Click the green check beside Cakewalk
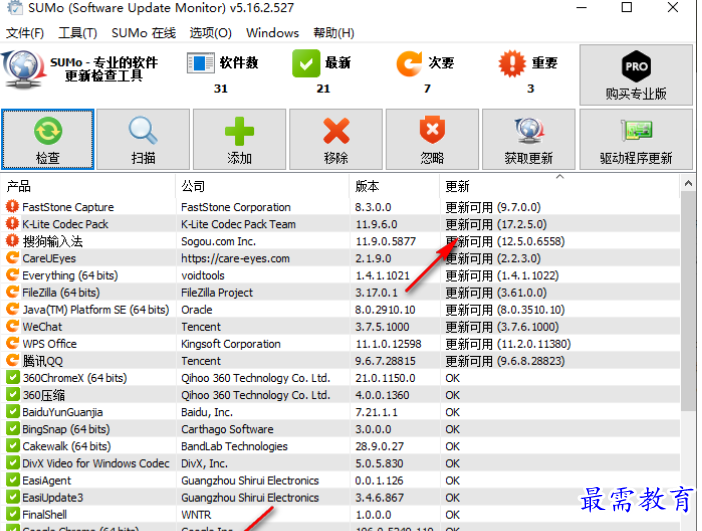 (x=13, y=445)
